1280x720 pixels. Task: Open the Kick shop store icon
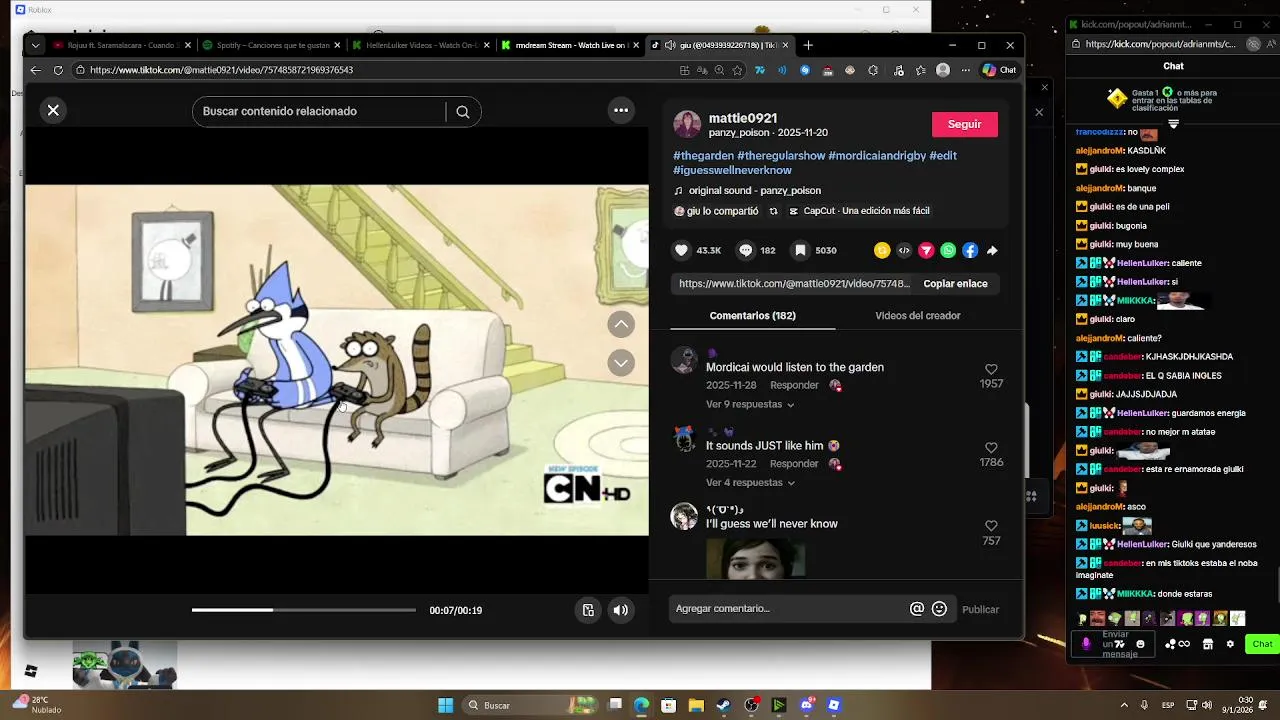1207,644
